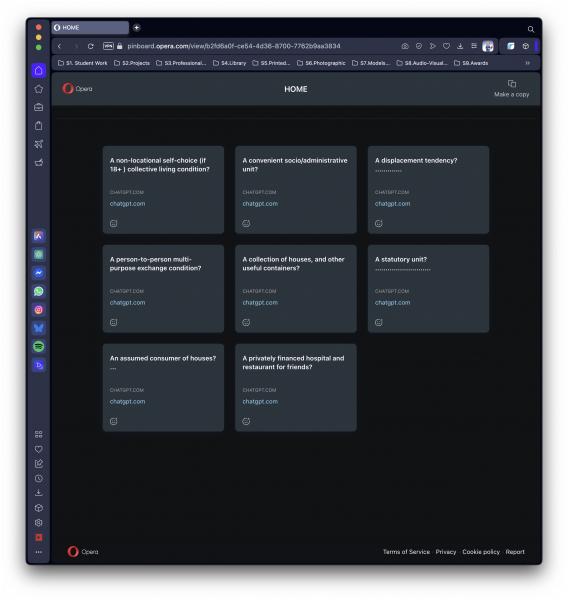Screen dimensions: 568x599
Task: Open the S4.Library bookmarks folder
Action: point(230,63)
